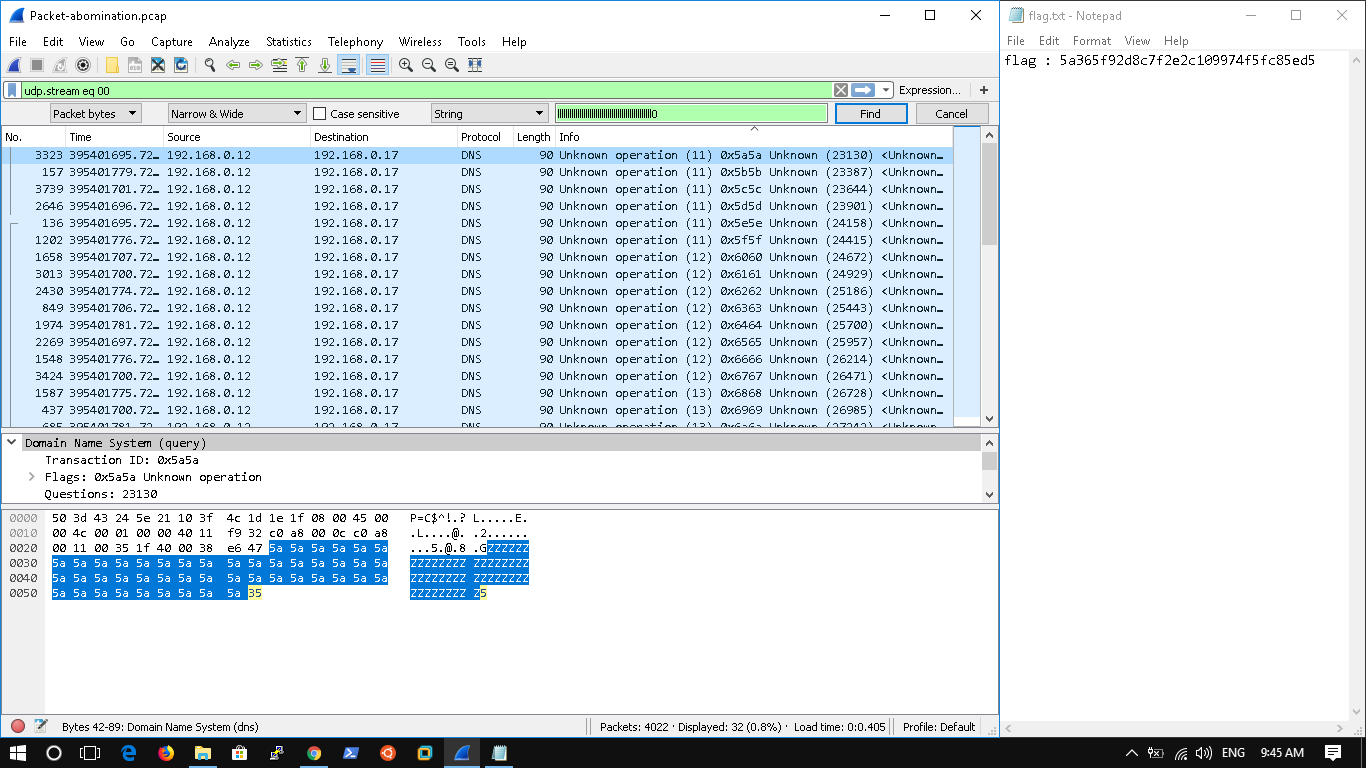Screen dimensions: 1366x768
Task: Open the Statistics menu
Action: (x=288, y=42)
